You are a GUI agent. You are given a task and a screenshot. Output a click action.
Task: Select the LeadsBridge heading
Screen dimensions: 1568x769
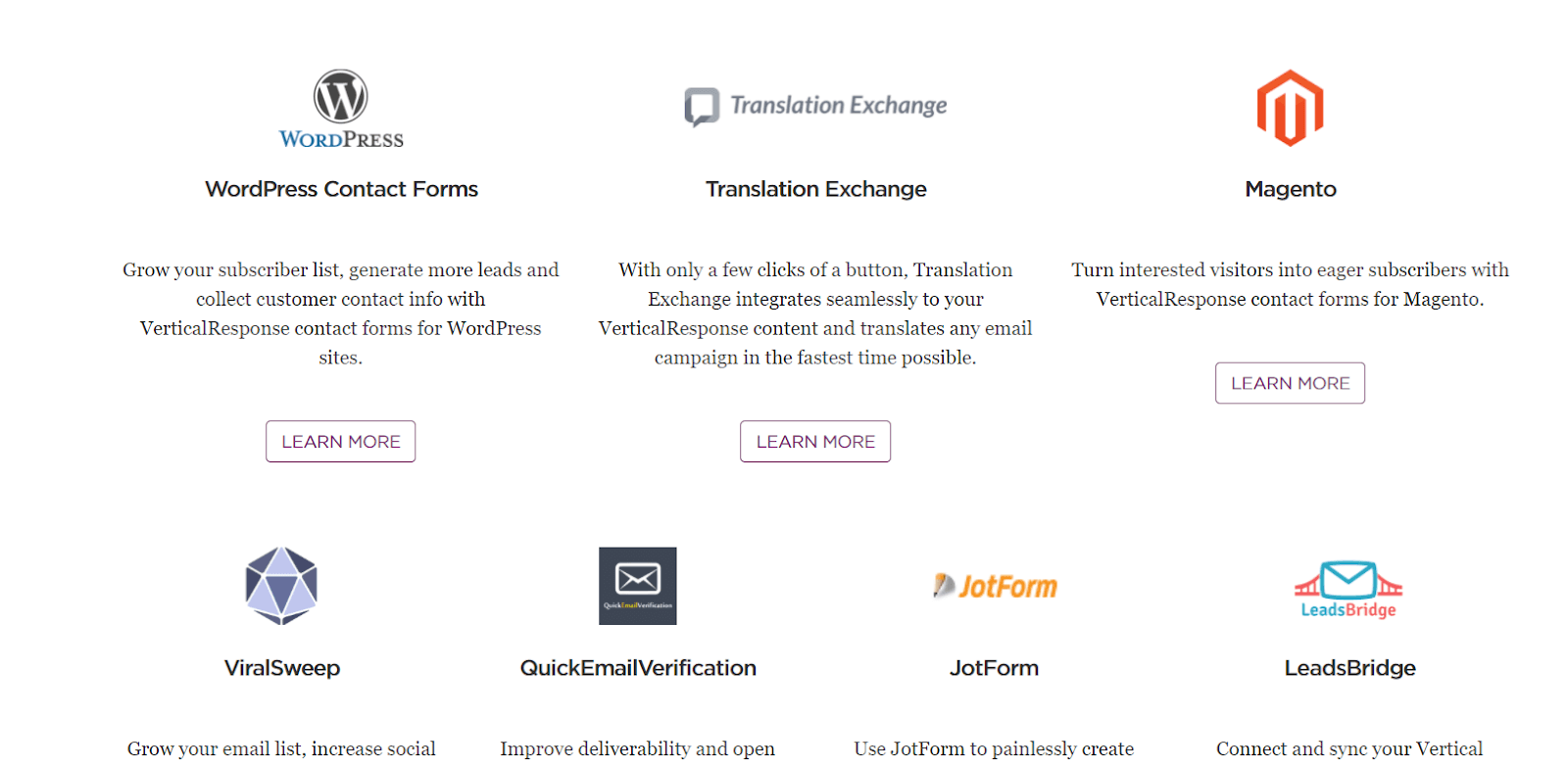(x=1349, y=668)
